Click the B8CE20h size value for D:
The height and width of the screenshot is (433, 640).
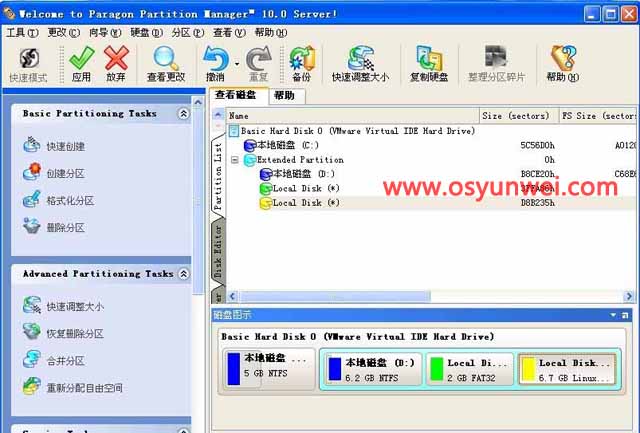(x=537, y=174)
